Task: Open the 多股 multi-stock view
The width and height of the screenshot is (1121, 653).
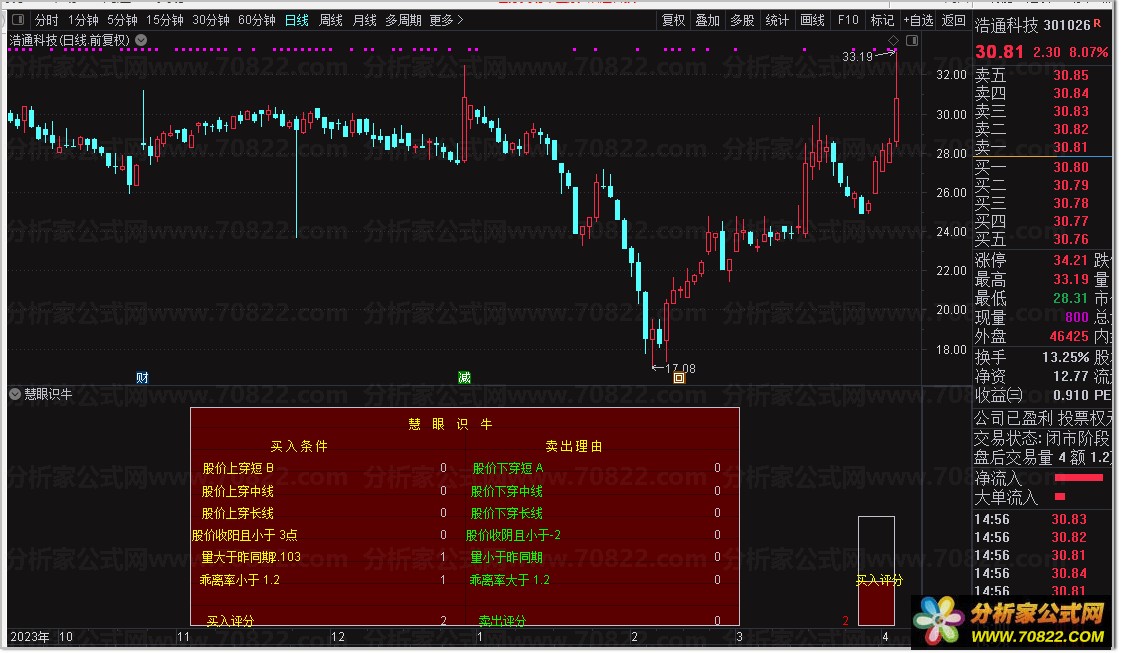Action: (x=742, y=20)
